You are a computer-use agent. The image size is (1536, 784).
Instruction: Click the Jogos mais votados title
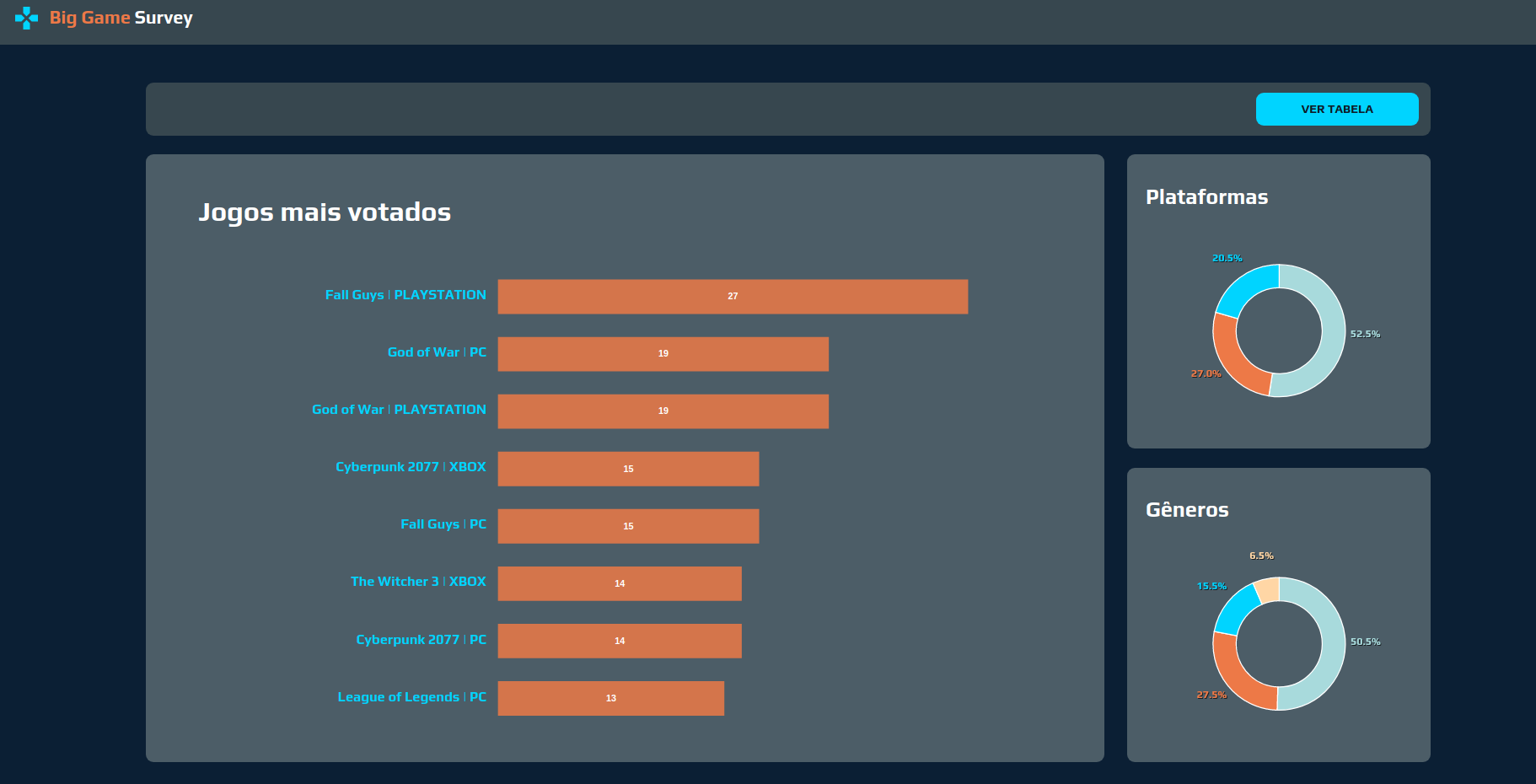click(x=325, y=212)
